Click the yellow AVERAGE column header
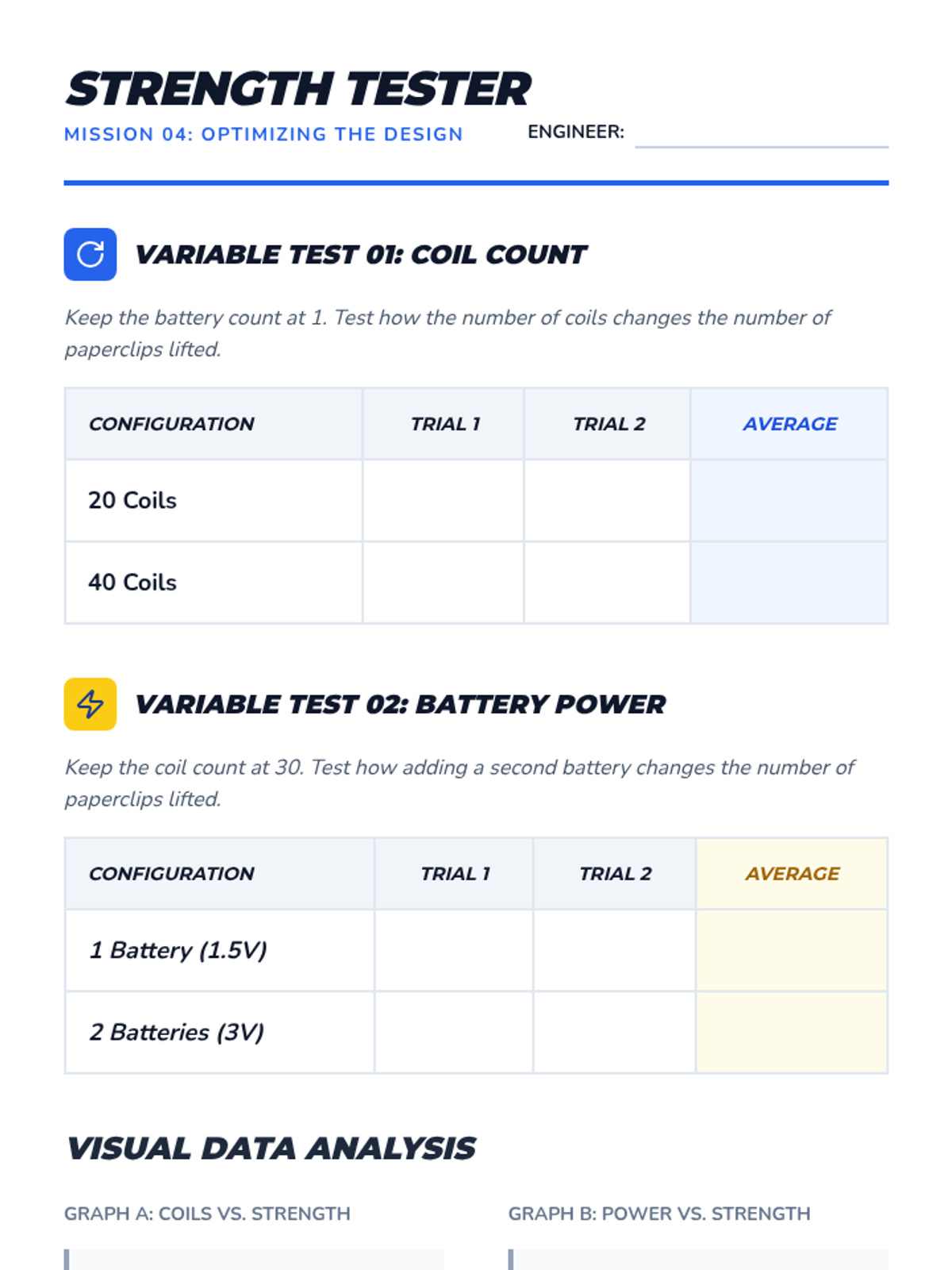 (x=792, y=874)
